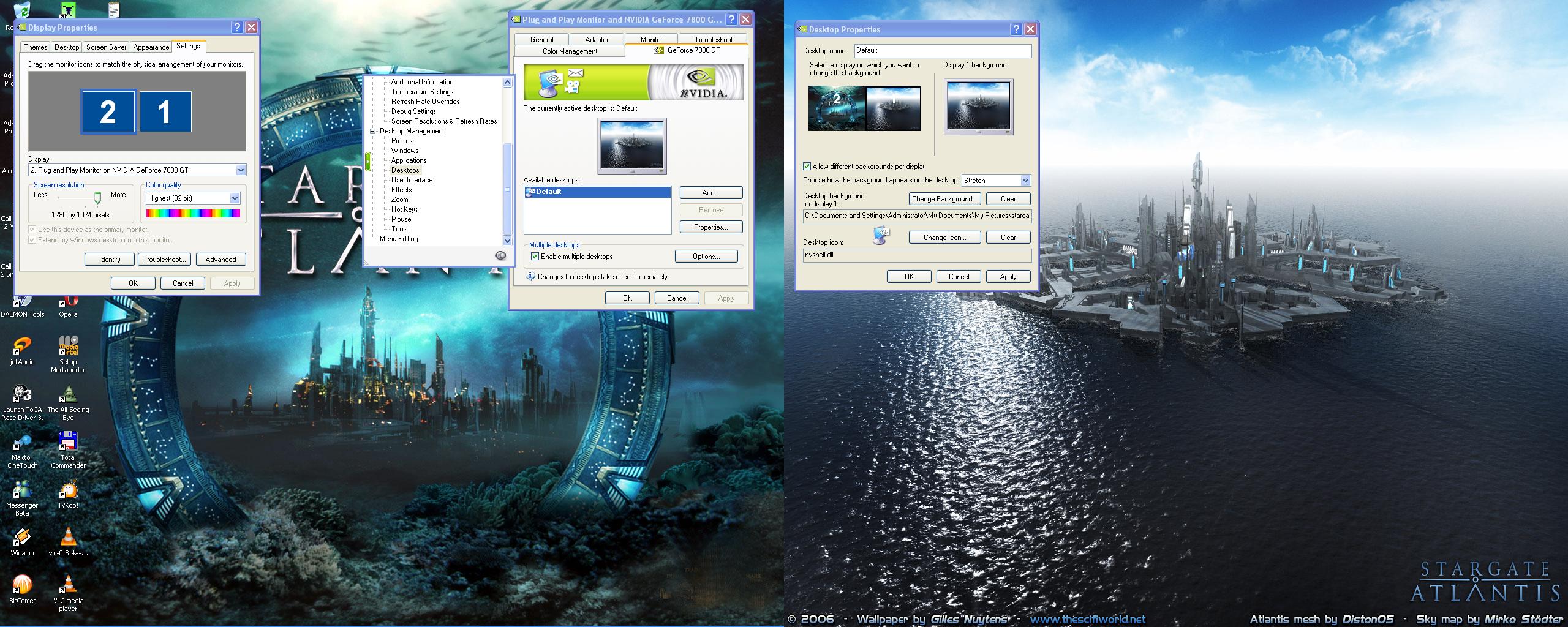Open the VLC media player shortcut
This screenshot has width=1568, height=627.
(68, 593)
